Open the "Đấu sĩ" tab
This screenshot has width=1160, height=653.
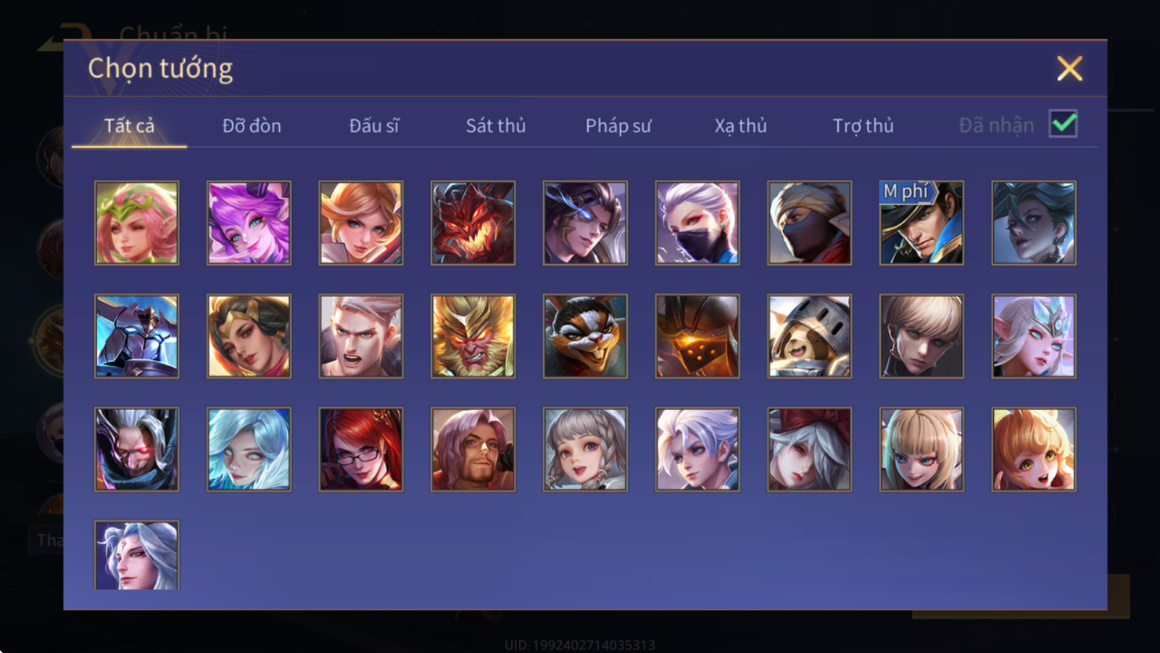[374, 126]
